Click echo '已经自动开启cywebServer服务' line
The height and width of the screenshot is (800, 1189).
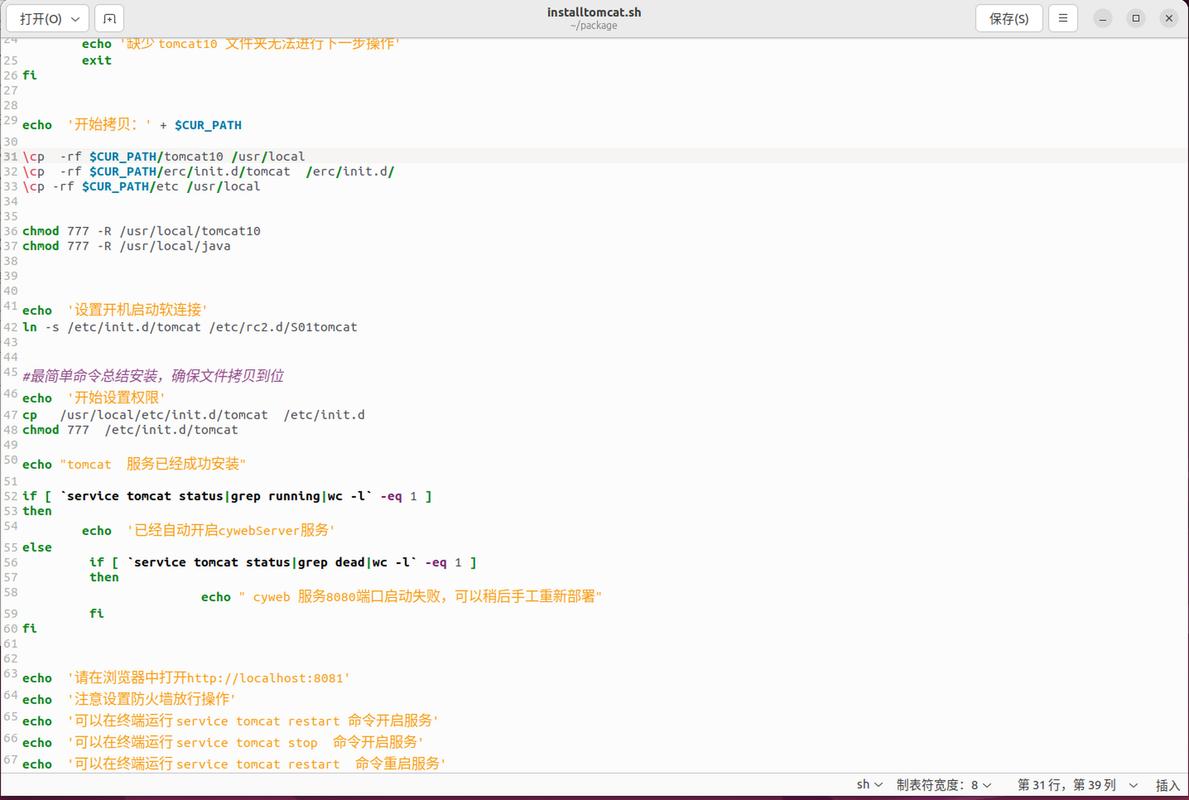[209, 530]
